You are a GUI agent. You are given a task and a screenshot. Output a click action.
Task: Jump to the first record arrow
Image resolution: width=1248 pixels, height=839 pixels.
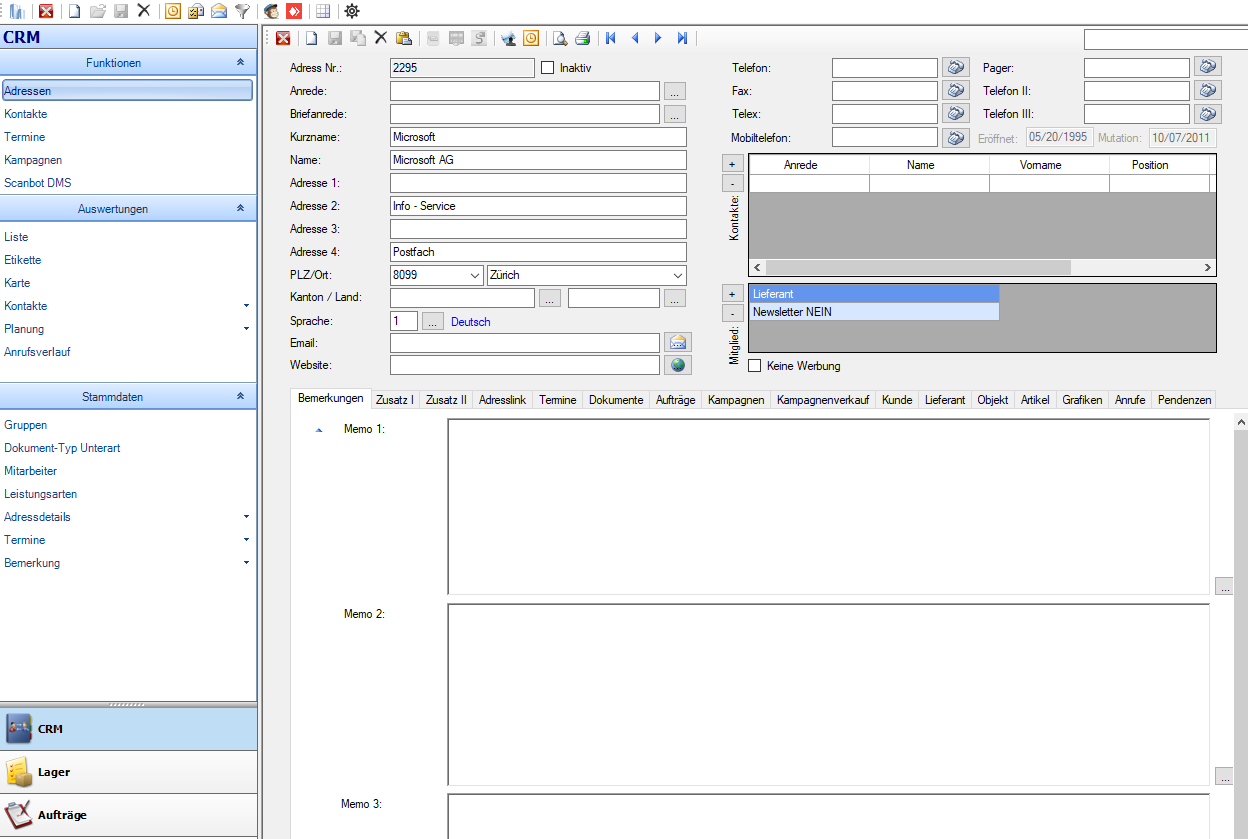[611, 38]
